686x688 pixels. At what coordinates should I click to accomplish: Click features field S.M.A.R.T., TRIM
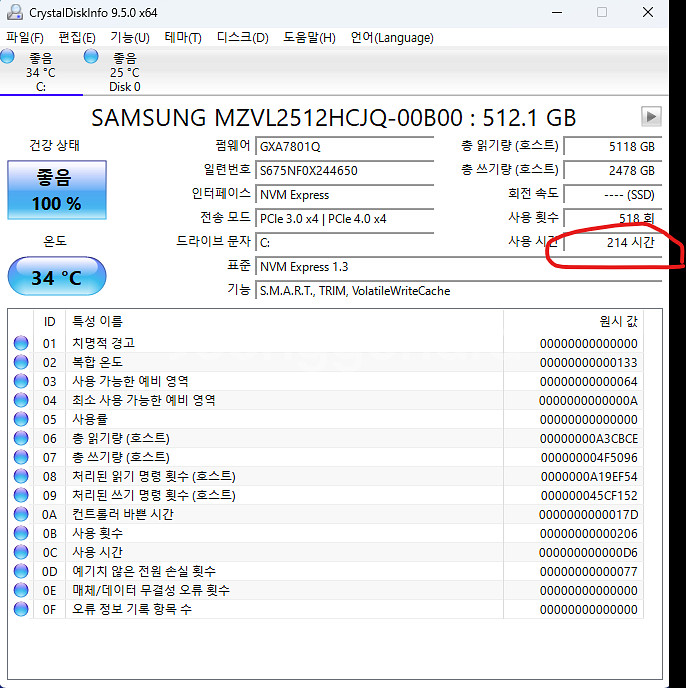tap(459, 291)
